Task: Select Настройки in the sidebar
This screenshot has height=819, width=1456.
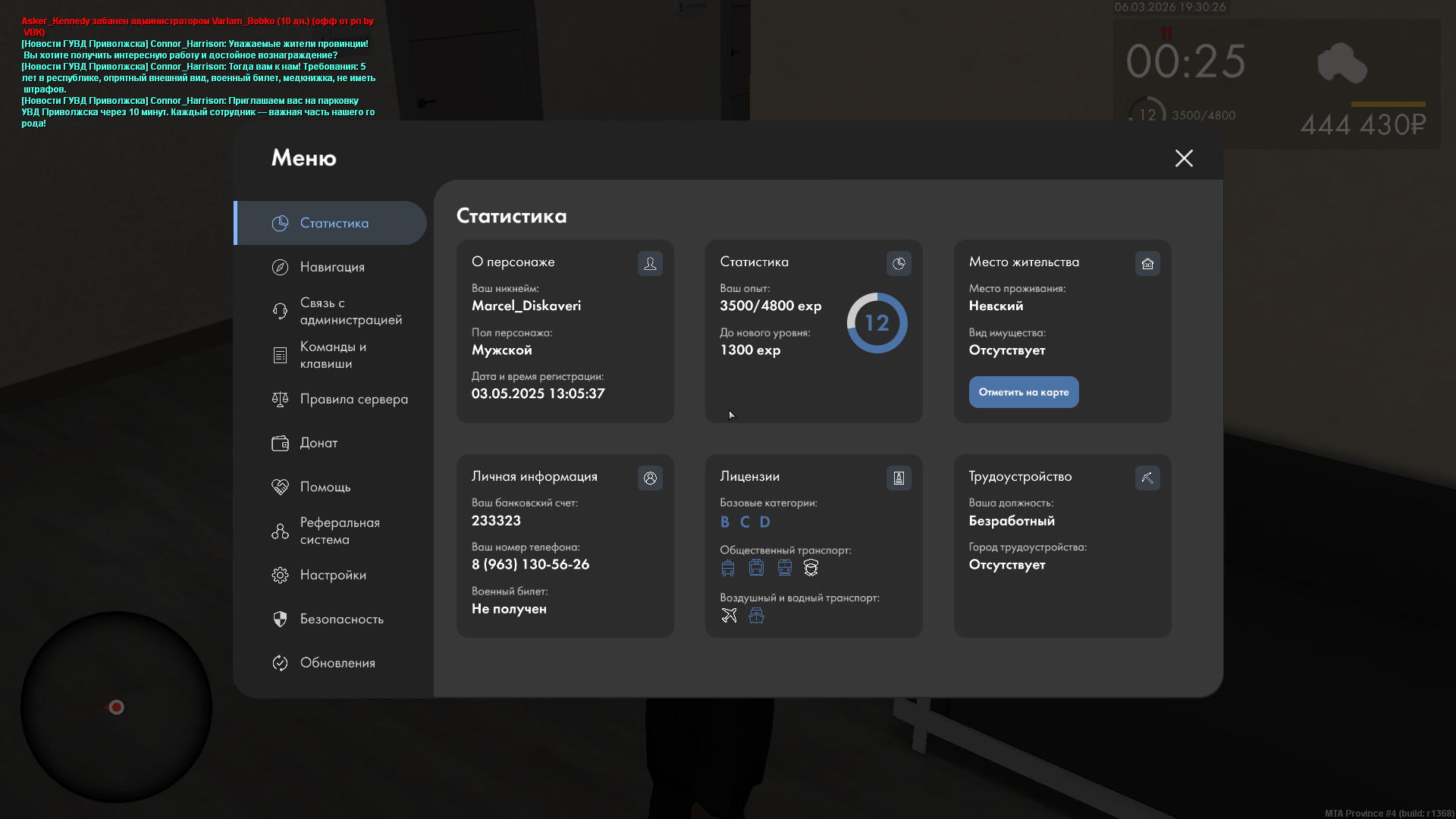Action: pos(332,575)
